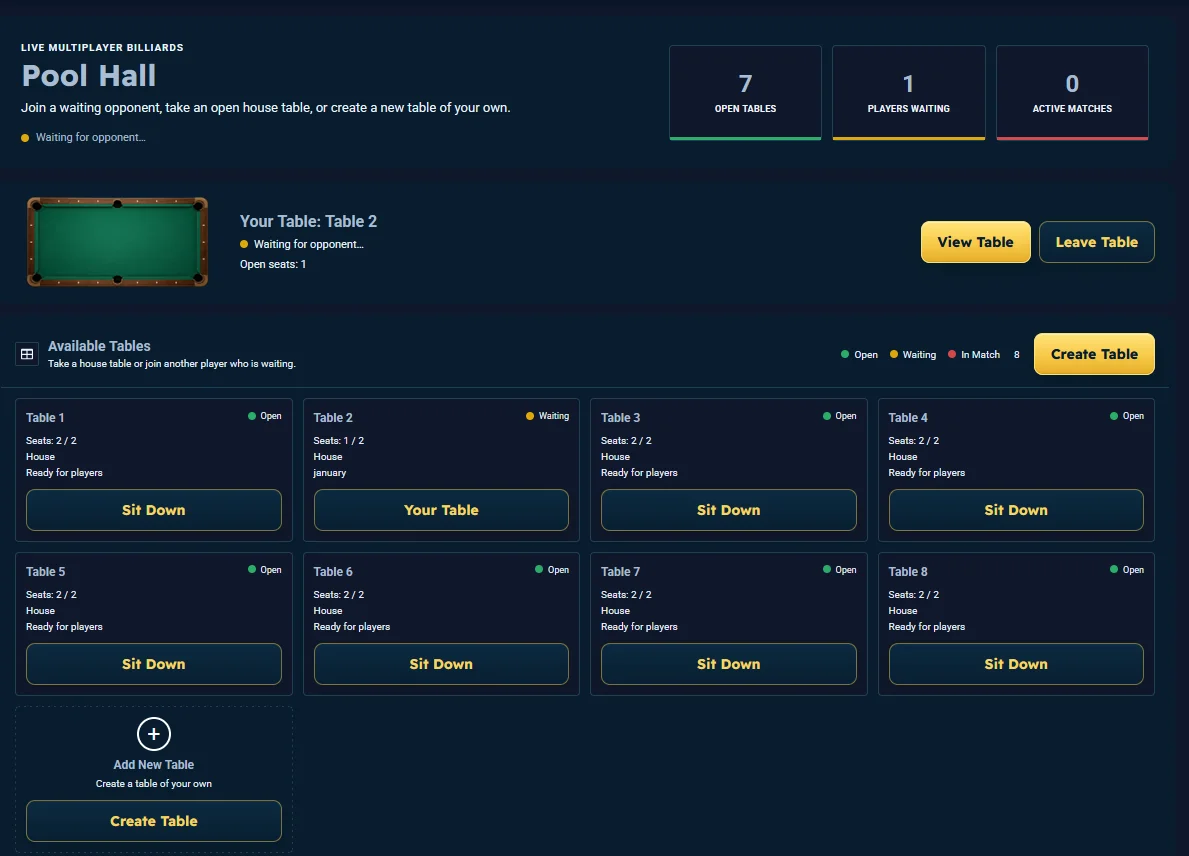
Task: Click the Players Waiting stat card
Action: [908, 92]
